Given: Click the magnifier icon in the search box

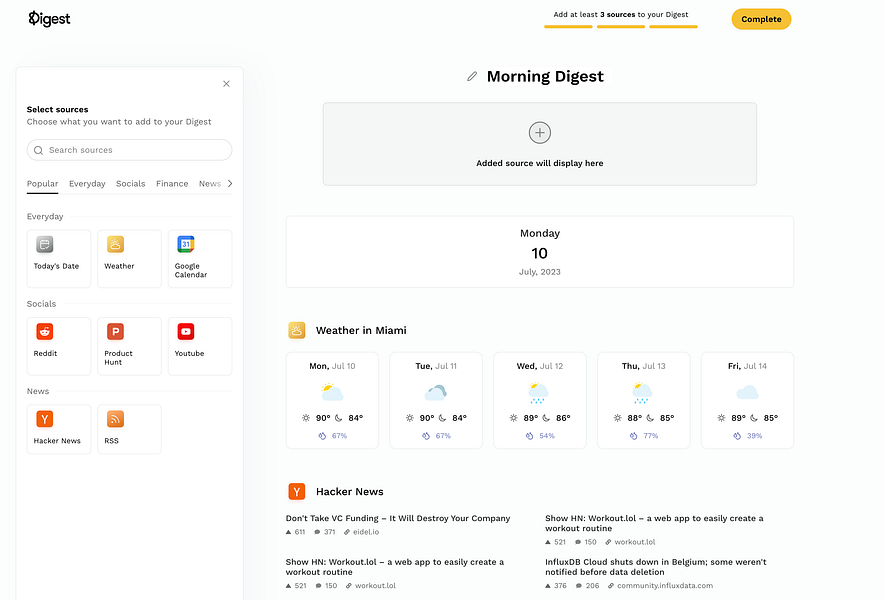Looking at the screenshot, I should 38,150.
